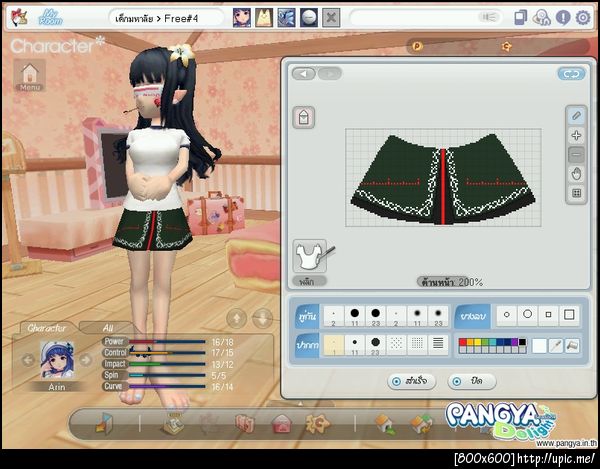Click the สำเร็จ confirm button
This screenshot has height=469, width=600.
(412, 381)
